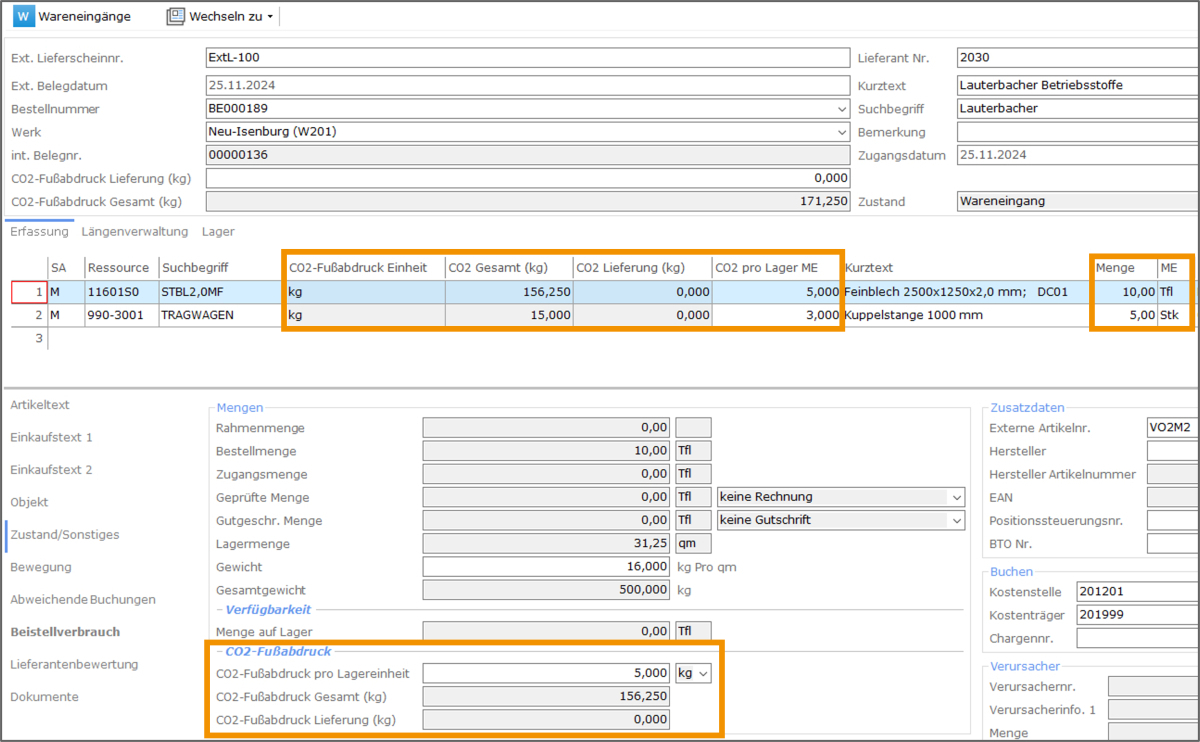Expand the Bestellnummer BE000189 dropdown
Image resolution: width=1200 pixels, height=742 pixels.
coord(840,109)
